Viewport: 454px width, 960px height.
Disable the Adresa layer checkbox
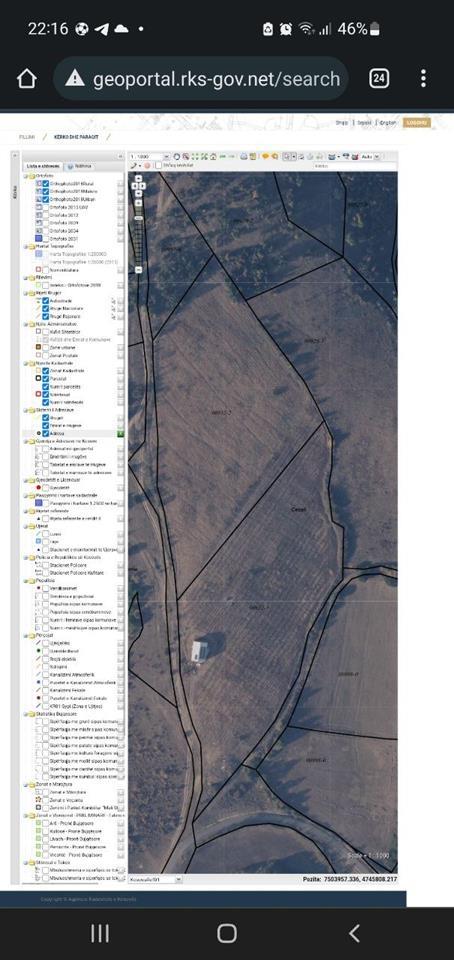click(45, 433)
